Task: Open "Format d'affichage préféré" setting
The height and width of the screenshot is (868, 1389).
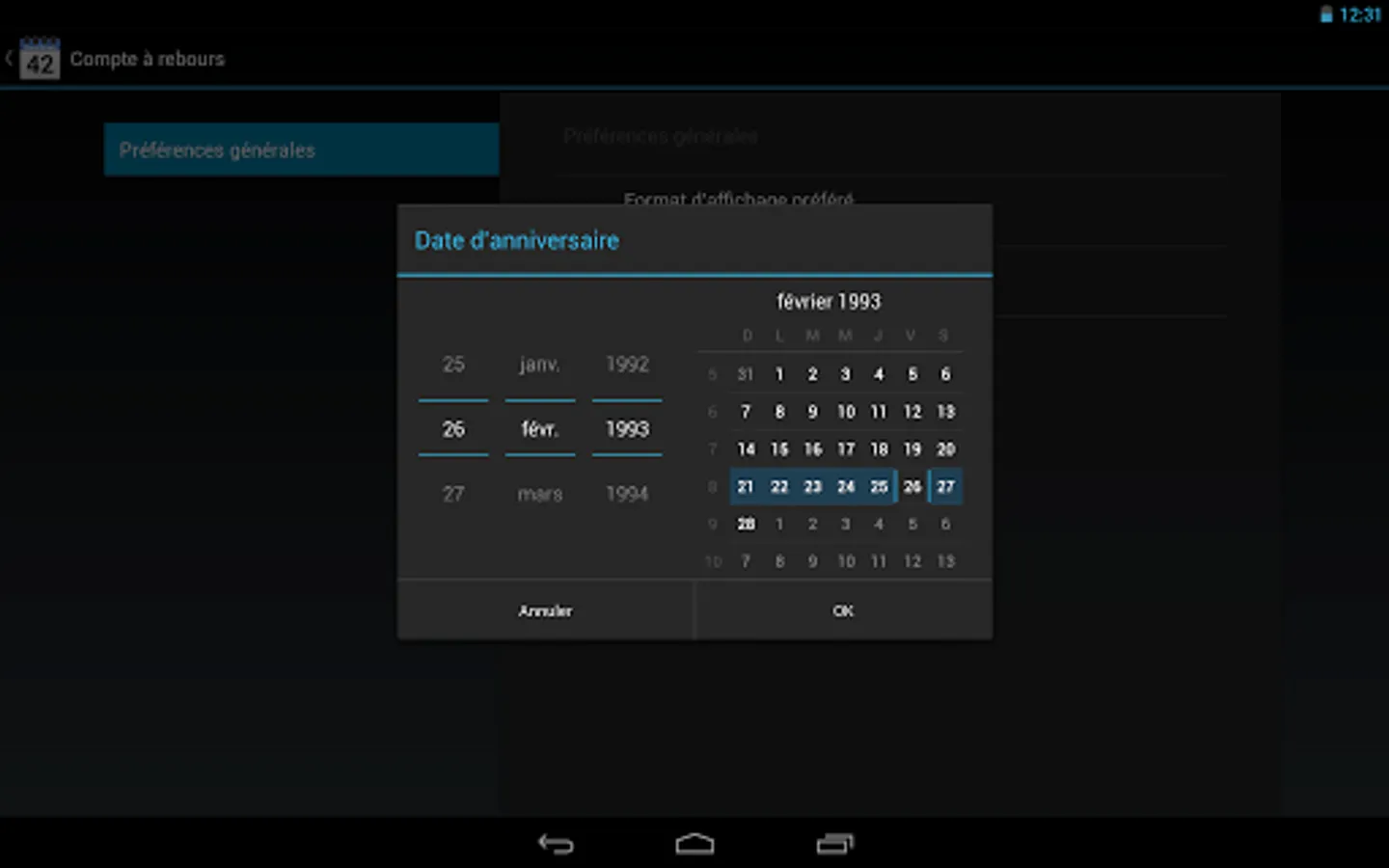Action: (739, 200)
